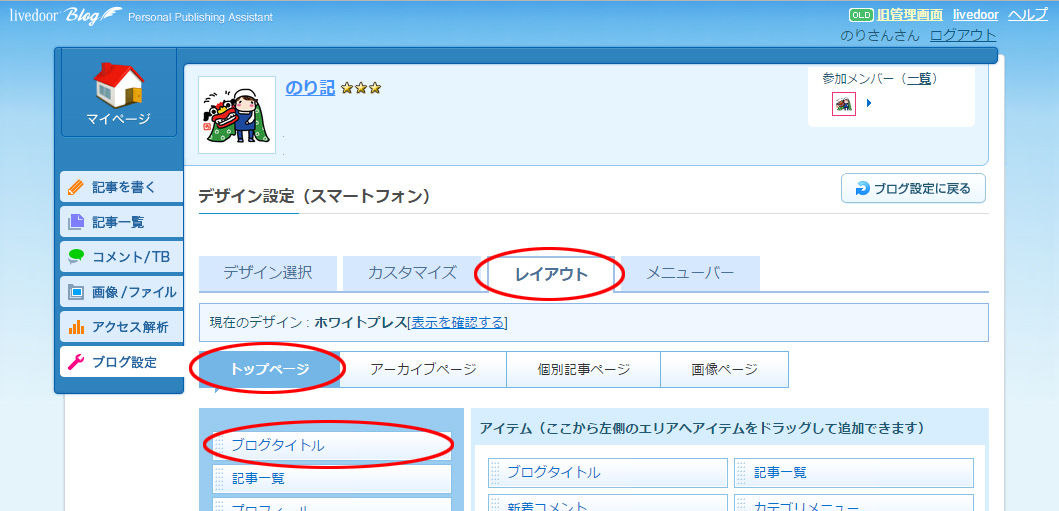
Task: Open the 旧管理画面 link
Action: [x=909, y=15]
